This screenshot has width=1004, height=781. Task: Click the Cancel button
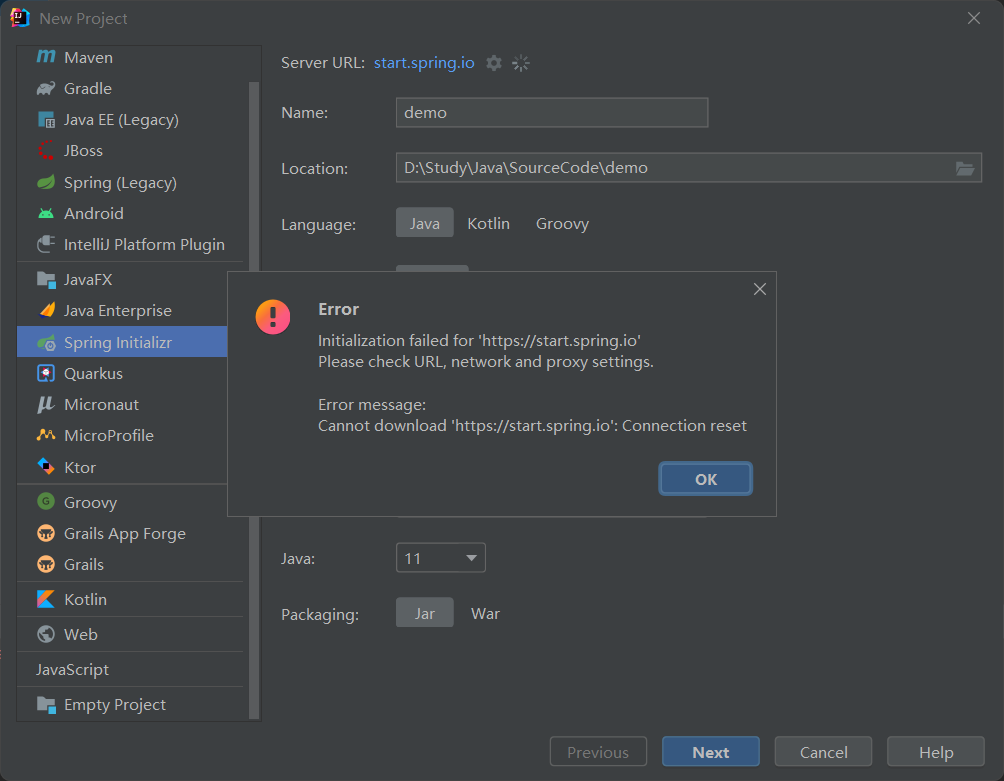coord(823,752)
